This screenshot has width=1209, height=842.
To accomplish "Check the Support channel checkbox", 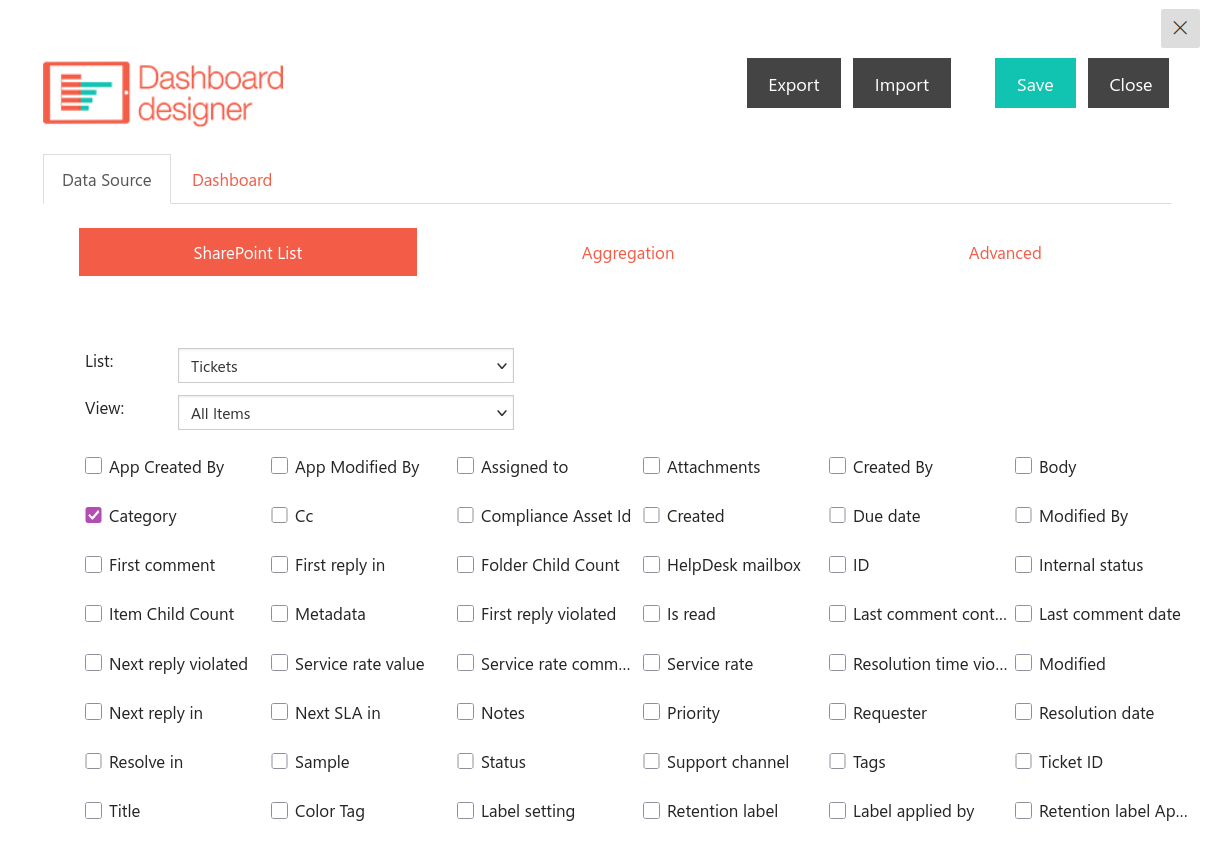I will [x=651, y=760].
